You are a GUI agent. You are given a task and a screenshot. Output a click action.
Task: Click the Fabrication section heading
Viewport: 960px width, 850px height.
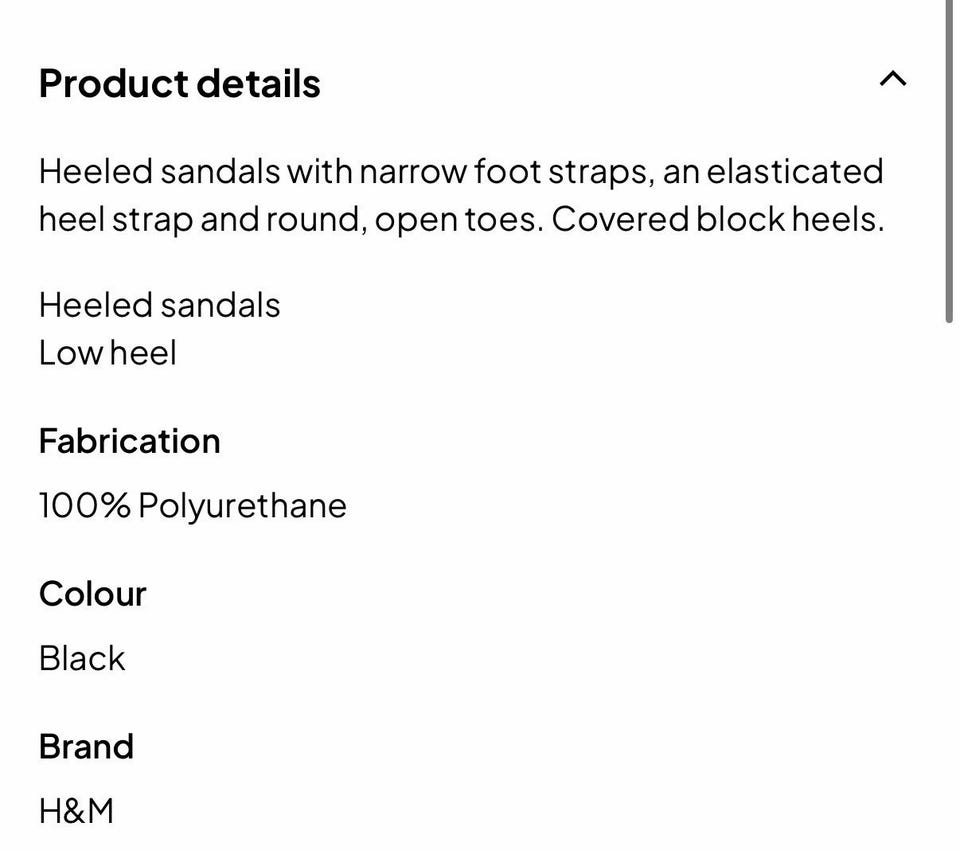(x=130, y=441)
